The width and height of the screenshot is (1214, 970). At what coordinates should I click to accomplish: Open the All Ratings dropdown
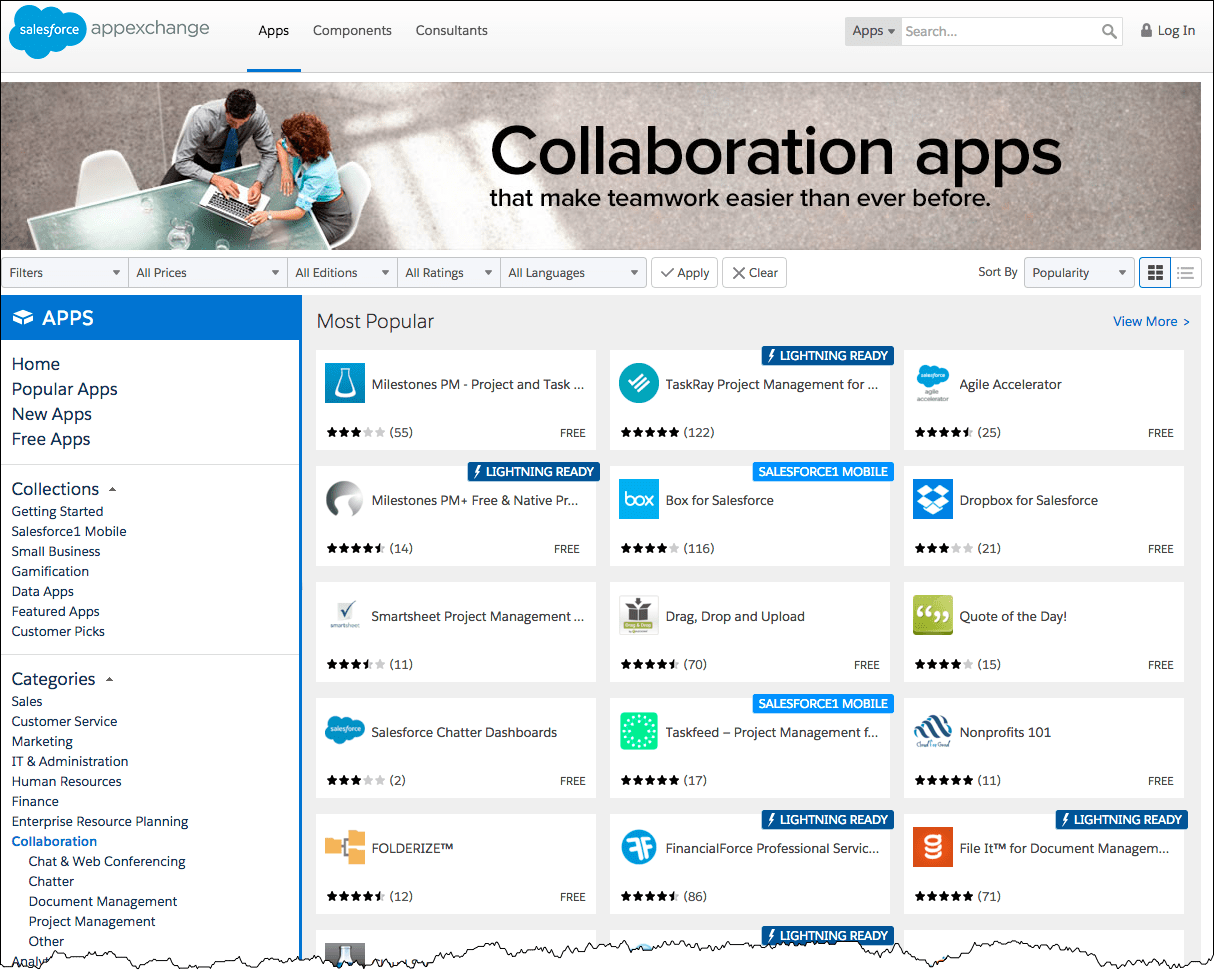(x=449, y=272)
